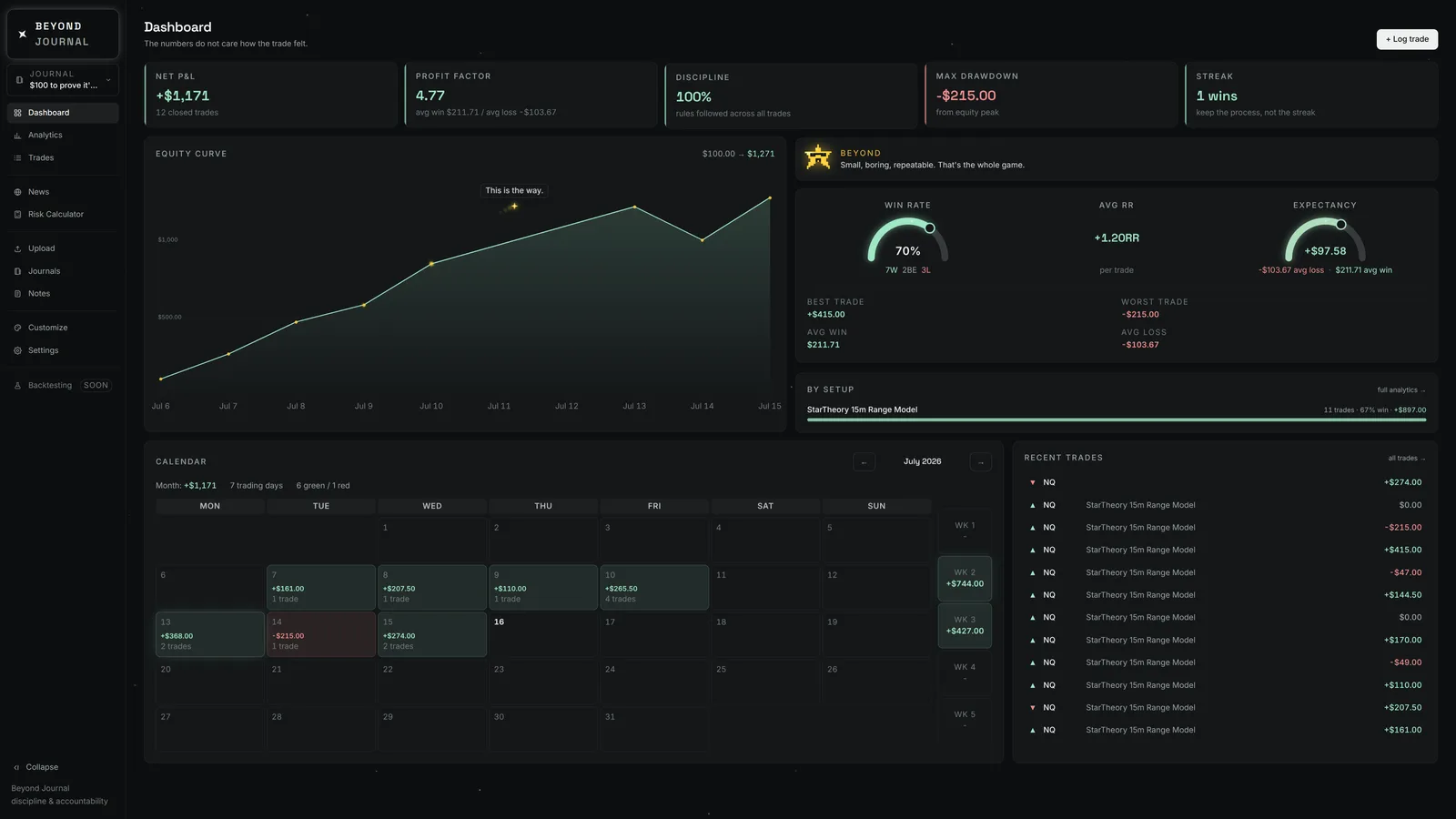
Task: Click the Notes icon in sidebar
Action: pos(17,294)
